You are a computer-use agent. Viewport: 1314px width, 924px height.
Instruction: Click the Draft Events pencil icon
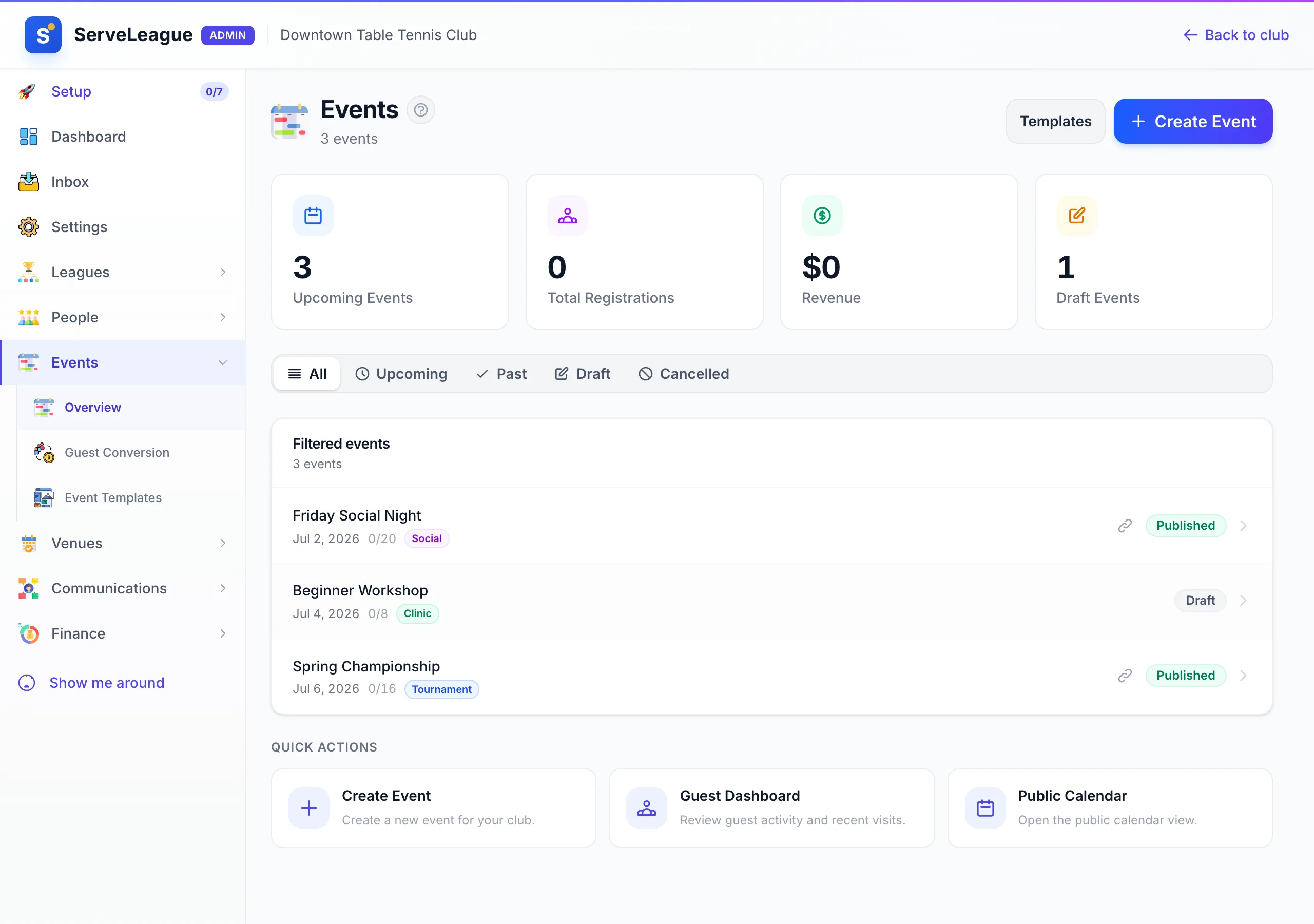1077,216
